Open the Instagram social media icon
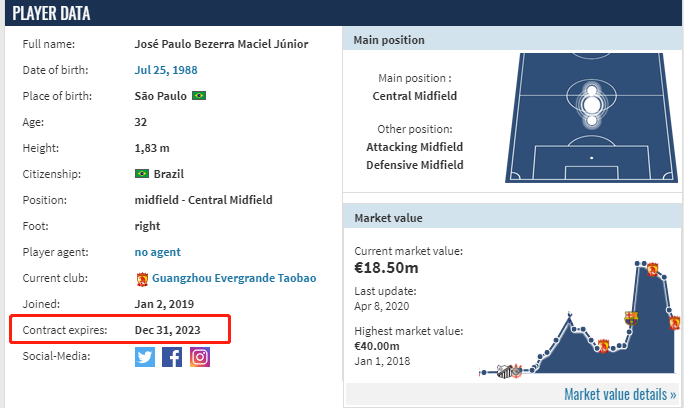 [x=200, y=357]
